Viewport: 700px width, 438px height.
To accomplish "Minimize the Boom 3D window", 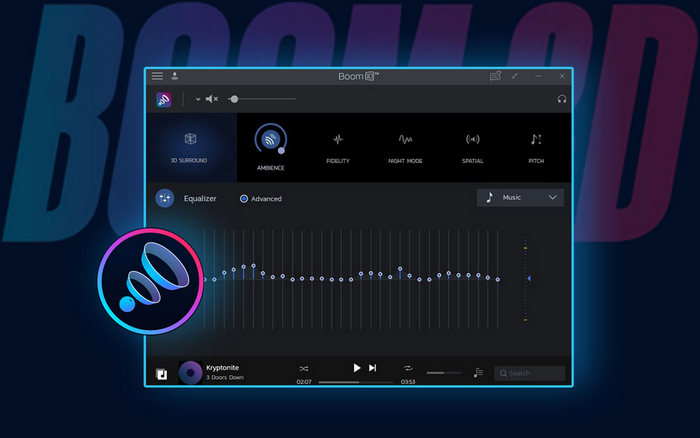I will [539, 76].
